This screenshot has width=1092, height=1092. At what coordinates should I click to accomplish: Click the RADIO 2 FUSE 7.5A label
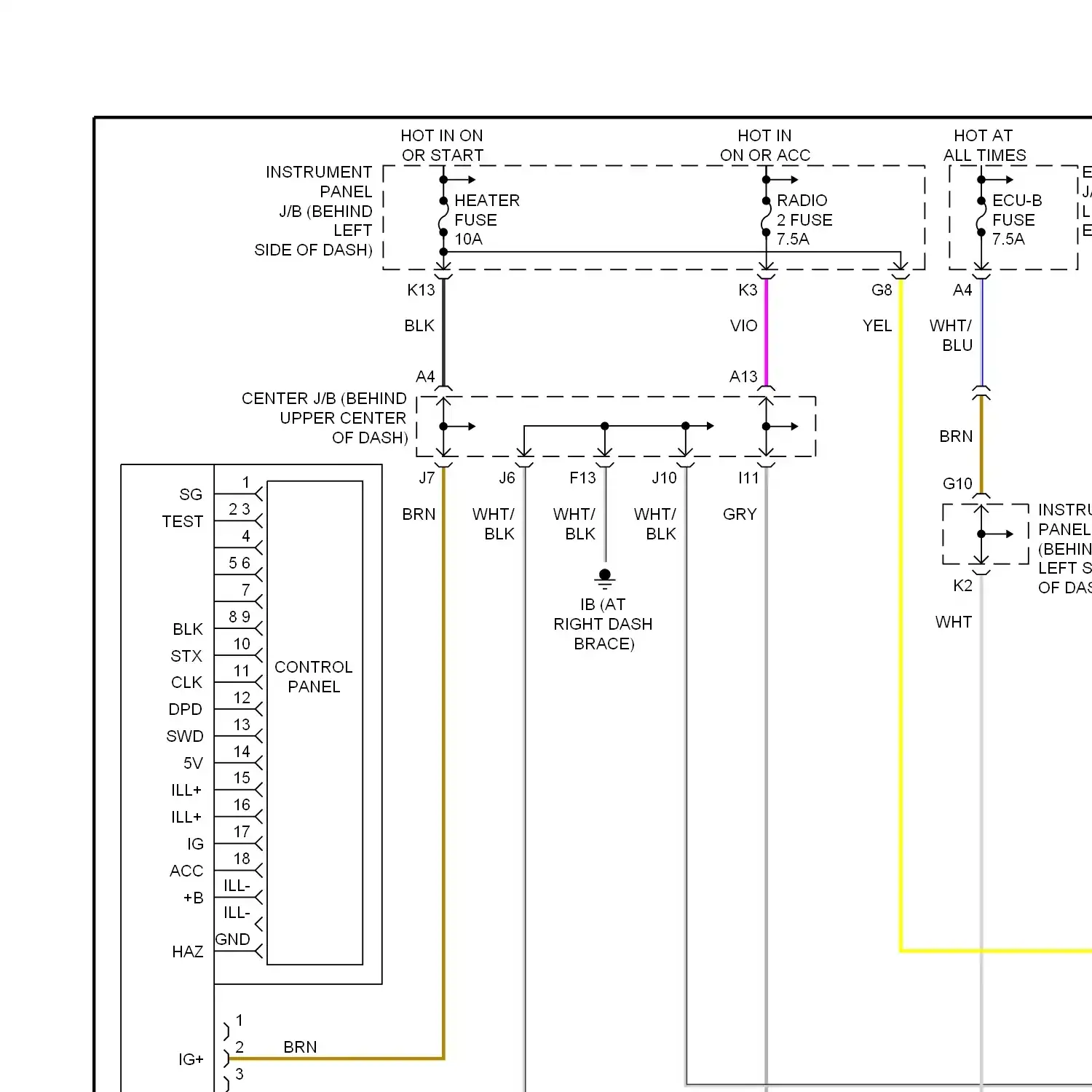click(x=804, y=220)
